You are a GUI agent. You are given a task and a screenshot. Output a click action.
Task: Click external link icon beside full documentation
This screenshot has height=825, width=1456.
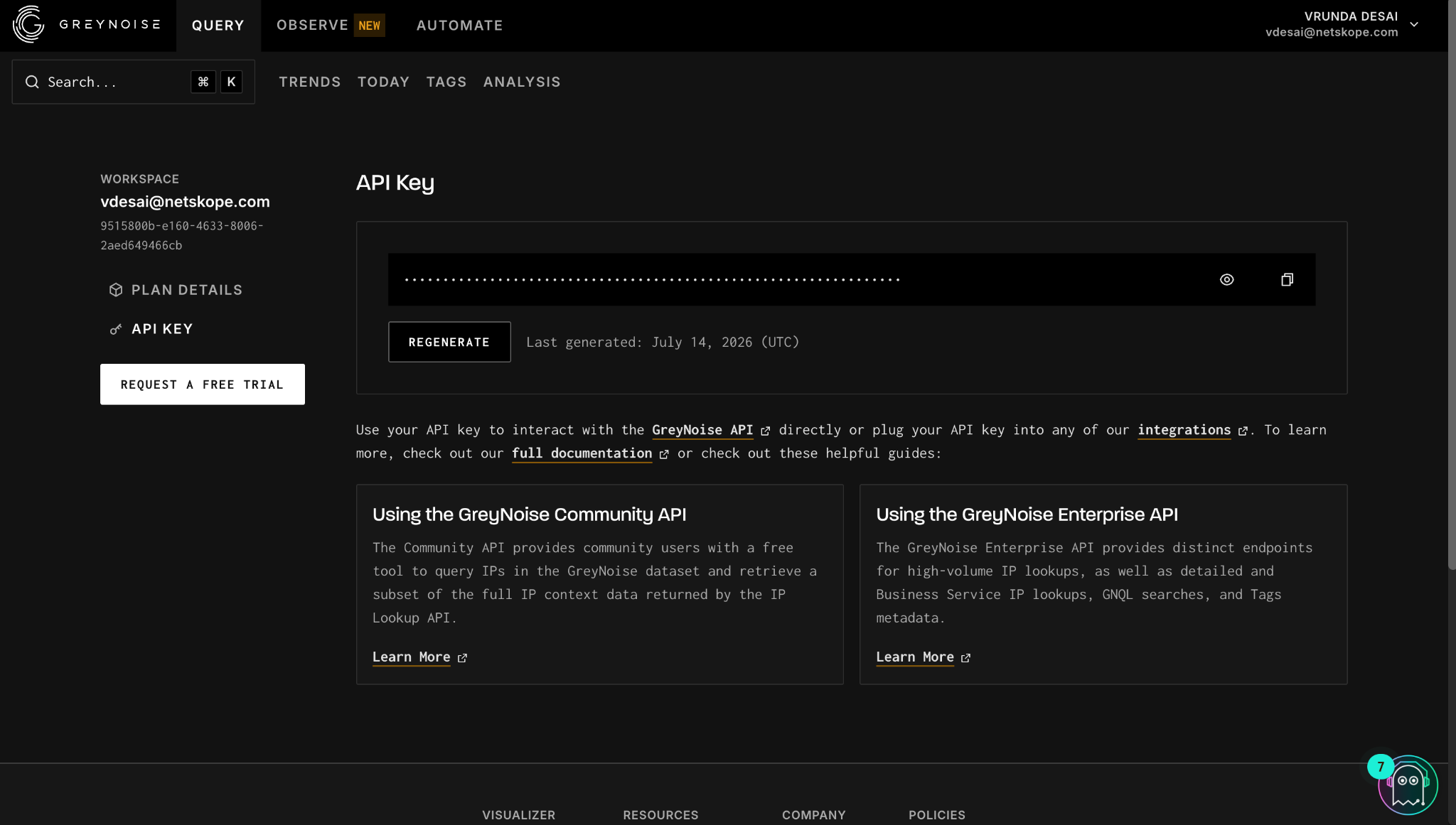(664, 455)
